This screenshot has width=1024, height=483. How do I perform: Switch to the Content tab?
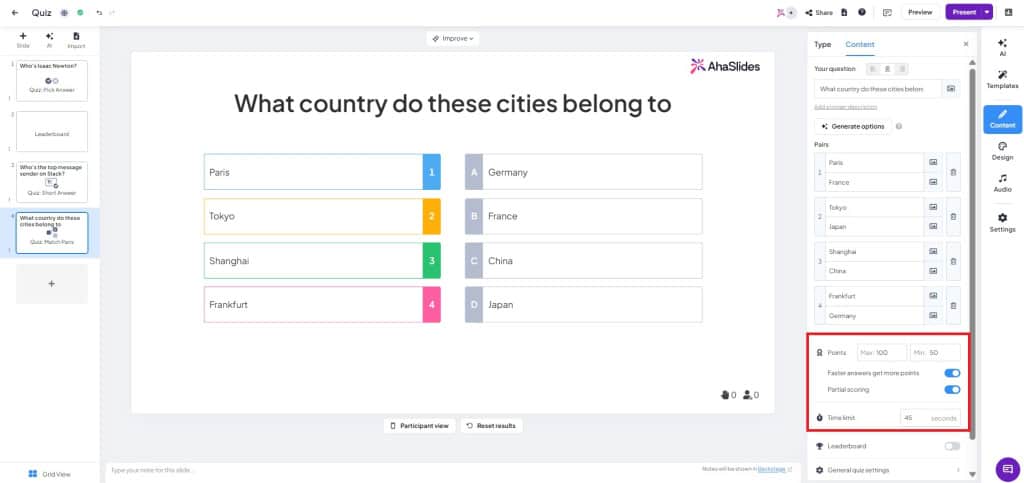coord(859,44)
